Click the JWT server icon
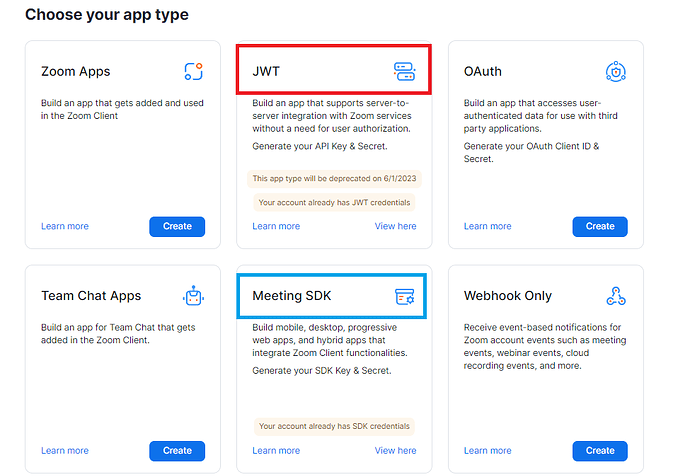690x476 pixels. point(404,71)
